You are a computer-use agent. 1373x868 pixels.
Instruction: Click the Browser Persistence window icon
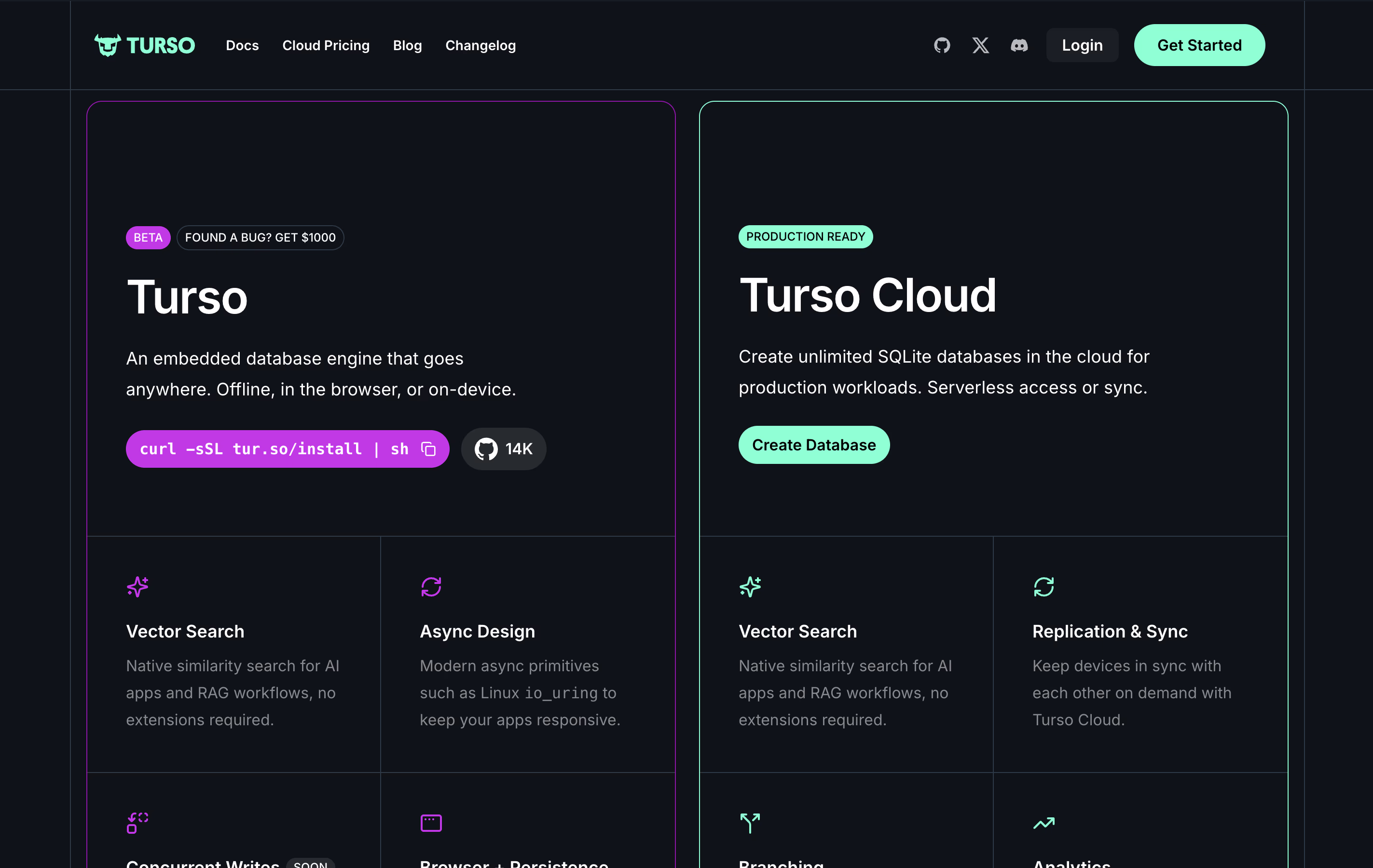(x=431, y=823)
